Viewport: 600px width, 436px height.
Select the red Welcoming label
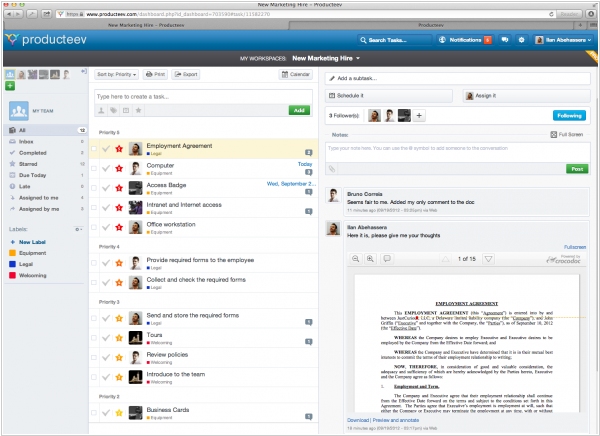click(28, 275)
